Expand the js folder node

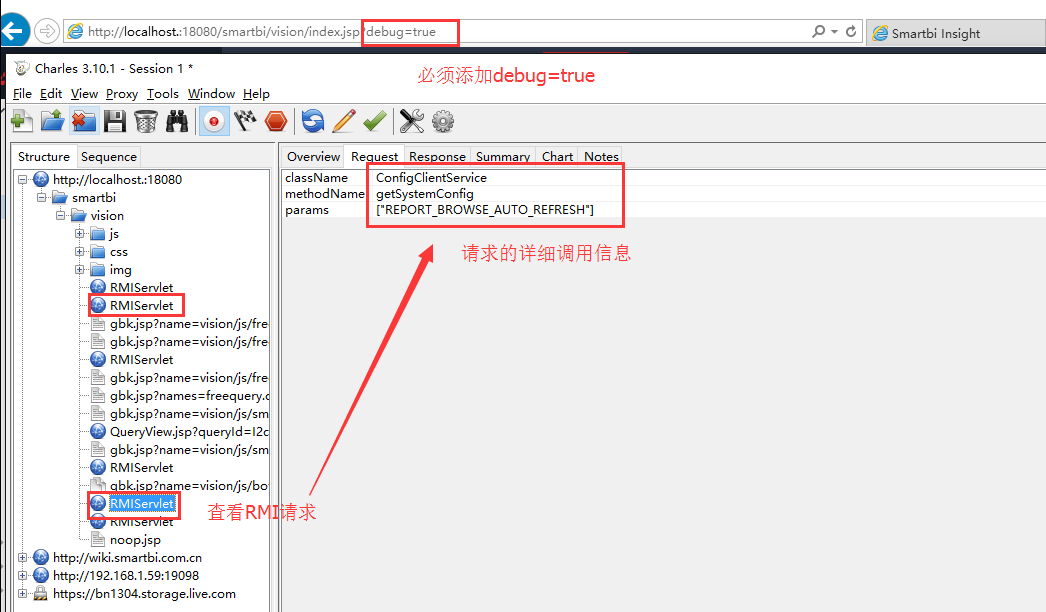click(x=79, y=234)
